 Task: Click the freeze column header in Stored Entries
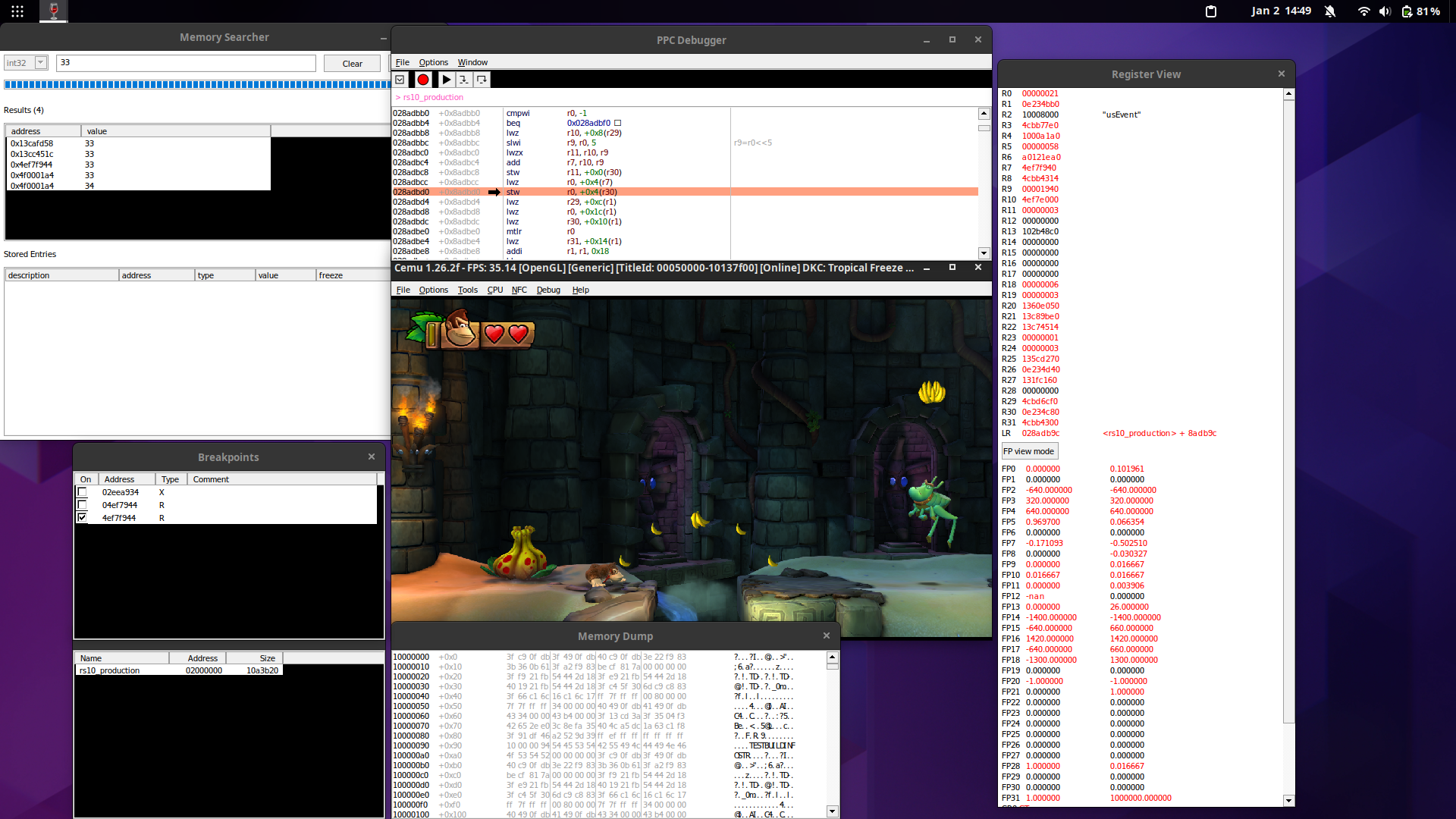[353, 275]
